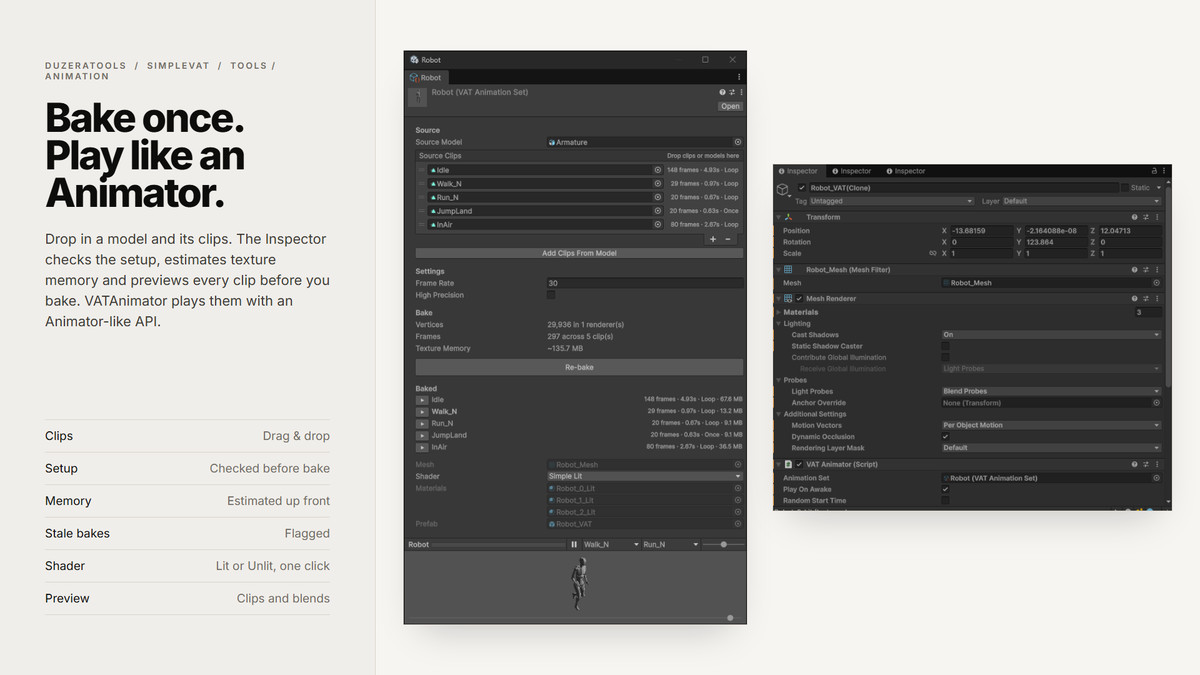Viewport: 1200px width, 675px height.
Task: Switch to the third Inspector tab
Action: pos(905,171)
